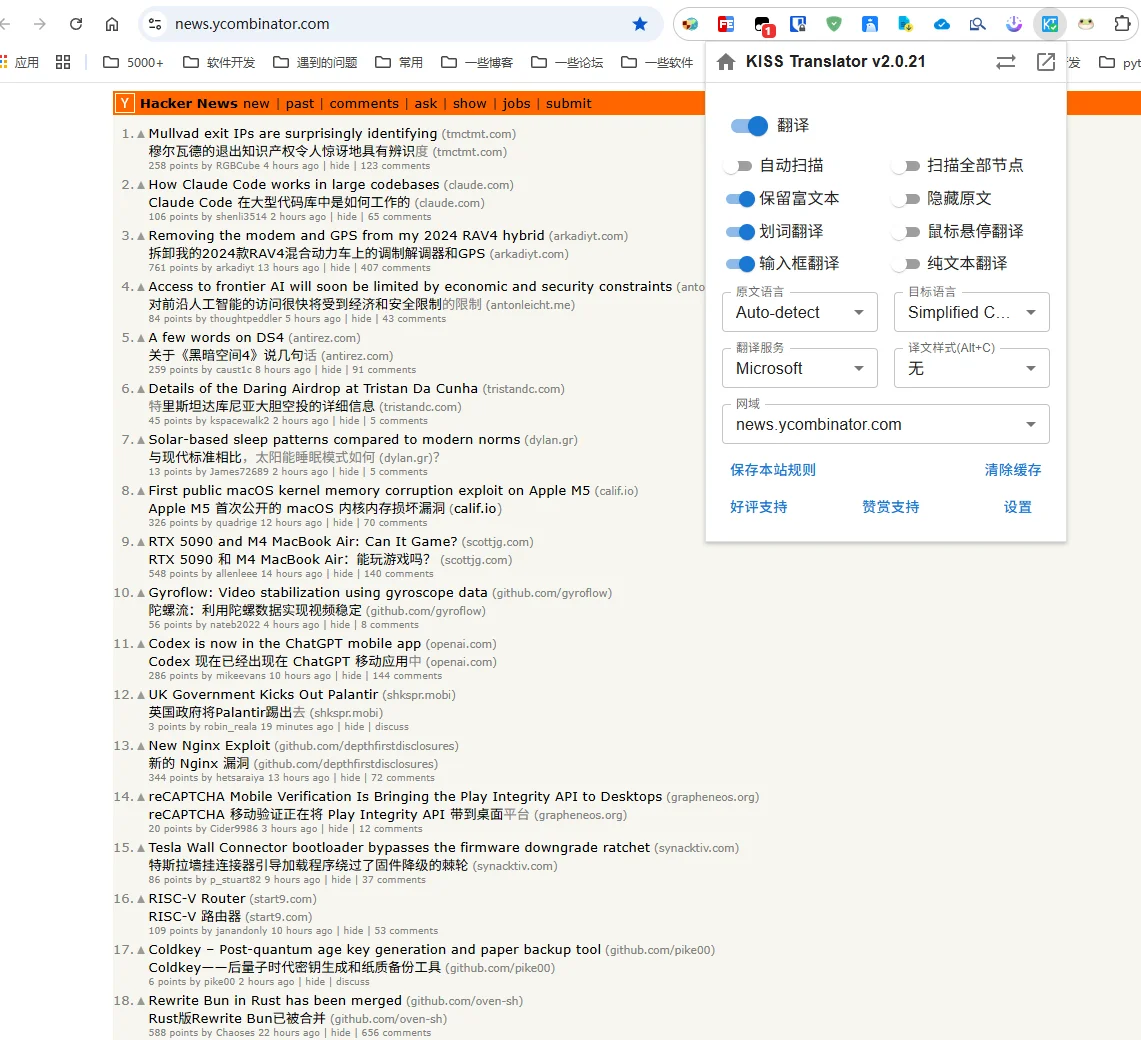Go to the Hacker News past page
Viewport: 1141px width, 1040px height.
(x=300, y=103)
